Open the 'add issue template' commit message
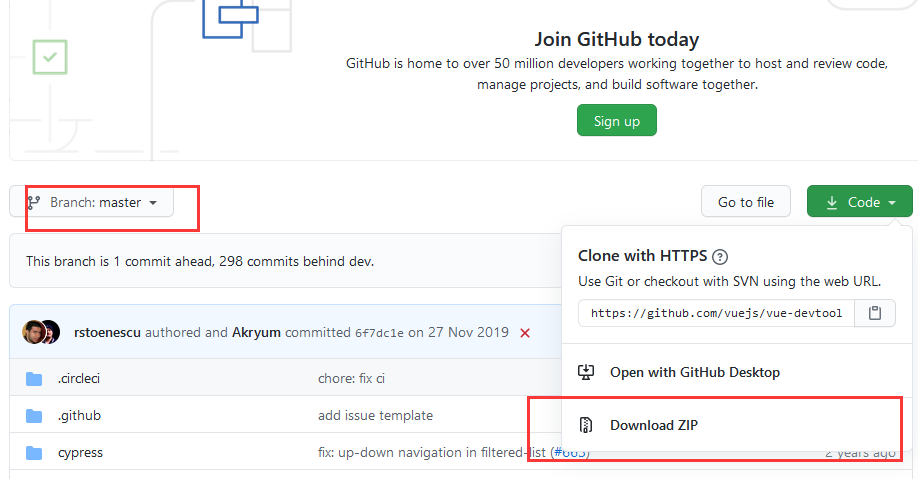Image resolution: width=918 pixels, height=479 pixels. 375,415
